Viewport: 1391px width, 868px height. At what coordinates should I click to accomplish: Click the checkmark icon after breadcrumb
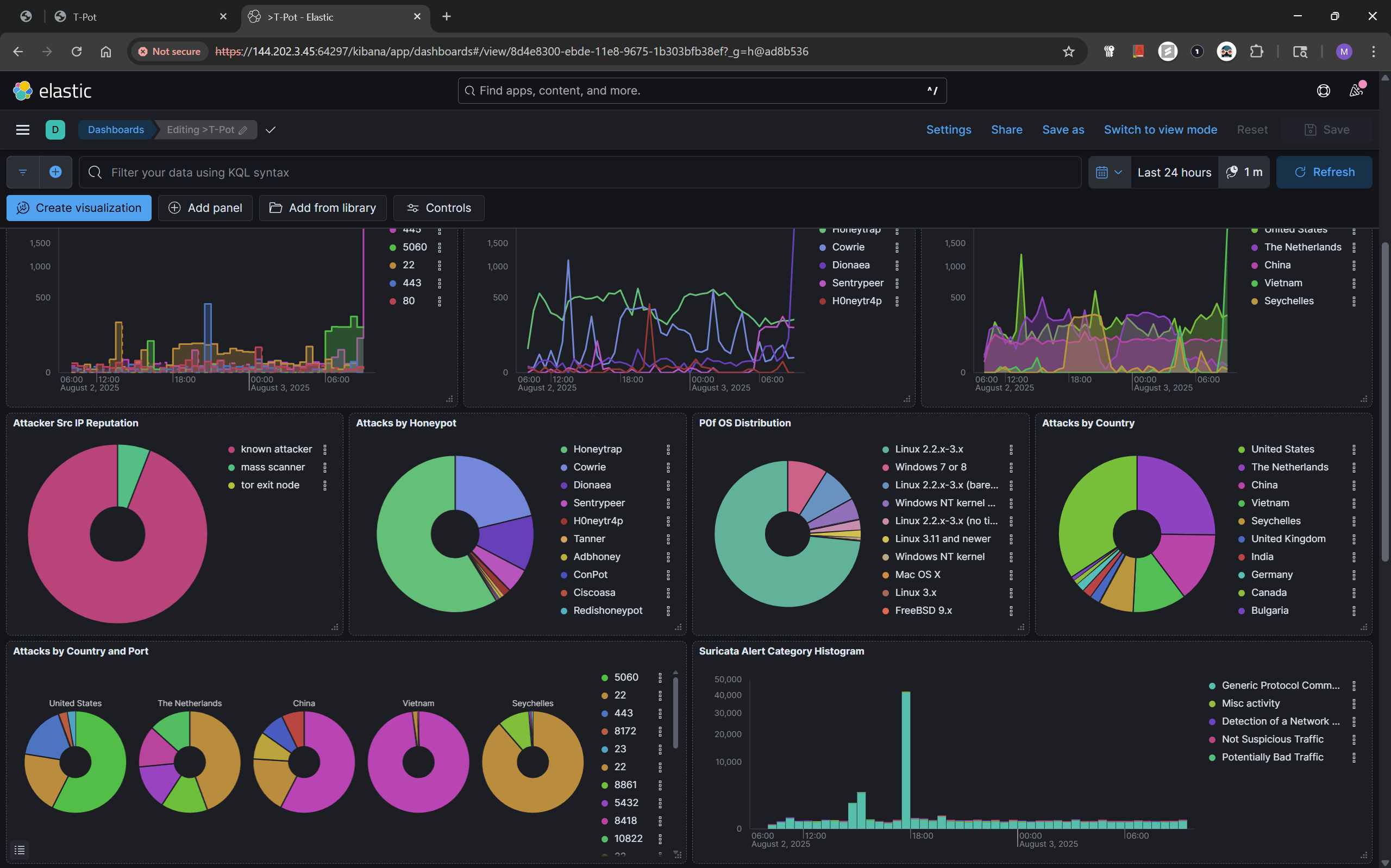(x=271, y=130)
